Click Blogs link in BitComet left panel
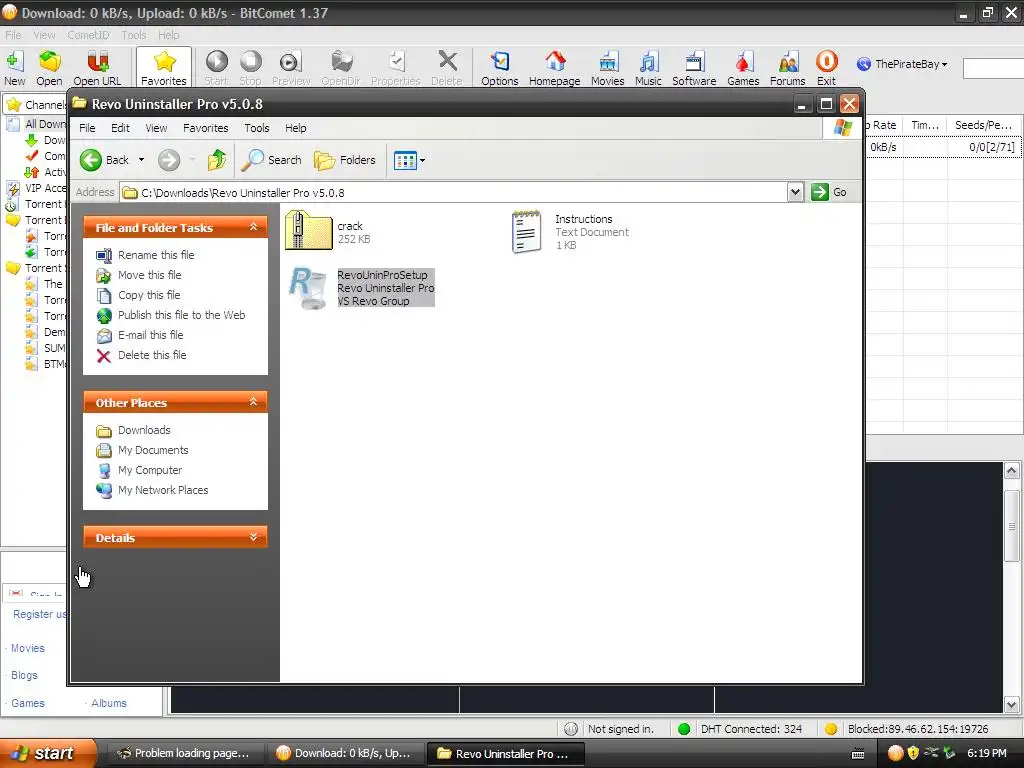Screen dimensions: 1024x768 click(x=24, y=675)
